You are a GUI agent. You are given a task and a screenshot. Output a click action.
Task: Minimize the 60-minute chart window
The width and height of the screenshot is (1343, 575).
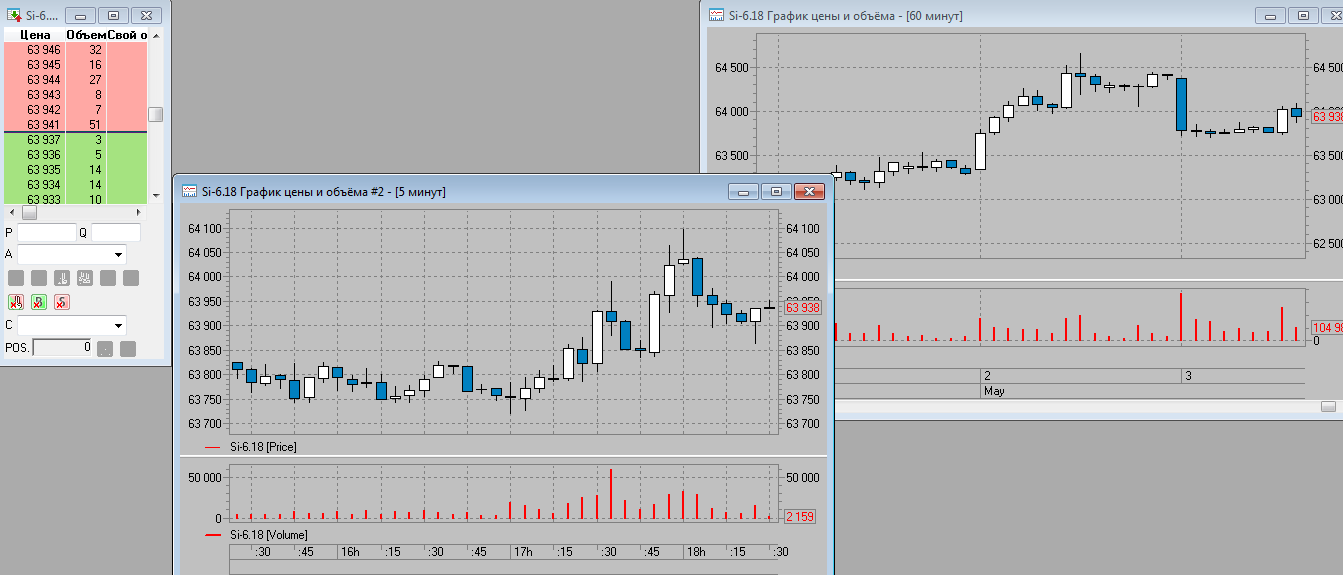1271,15
